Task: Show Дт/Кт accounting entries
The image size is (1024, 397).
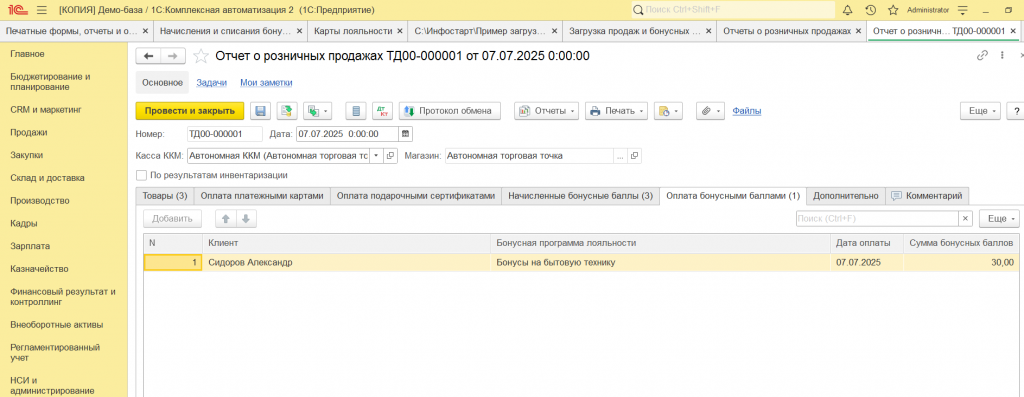Action: (382, 111)
